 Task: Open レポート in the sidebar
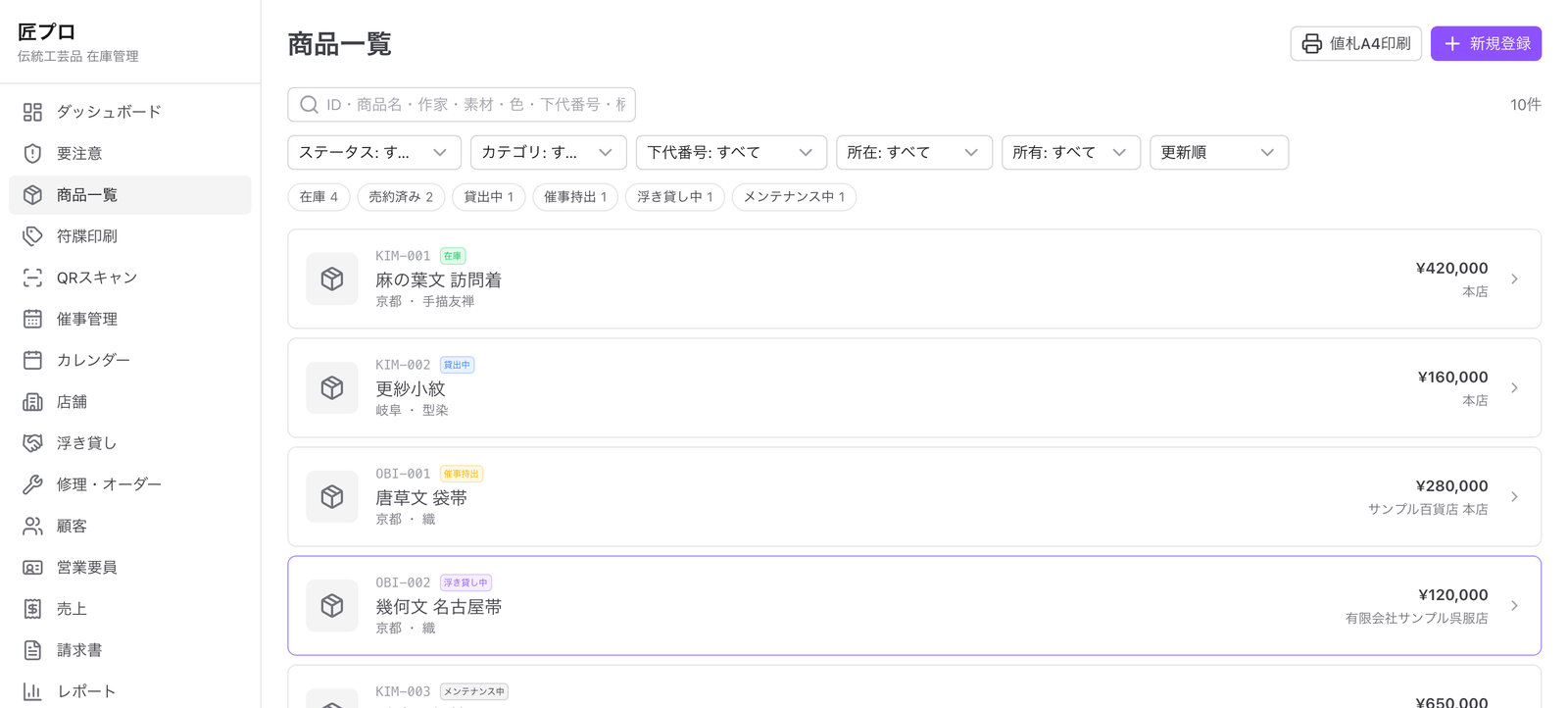pos(130,691)
